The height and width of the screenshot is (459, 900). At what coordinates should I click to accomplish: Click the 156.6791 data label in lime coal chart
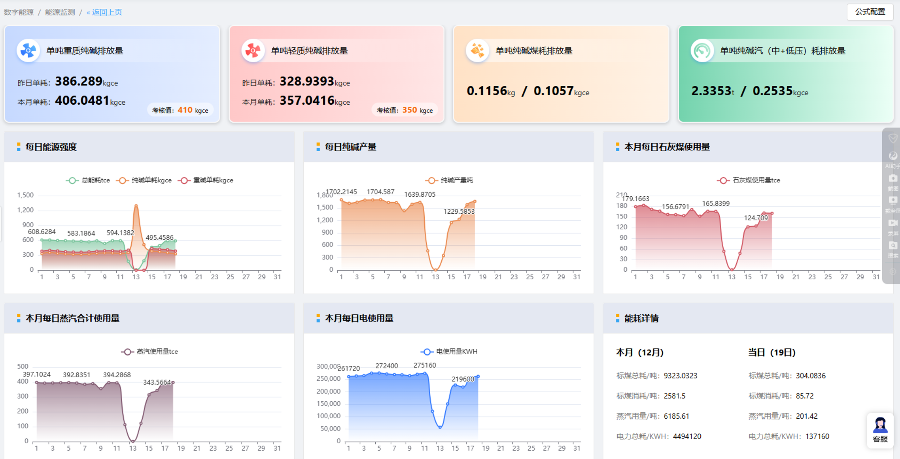pos(676,207)
